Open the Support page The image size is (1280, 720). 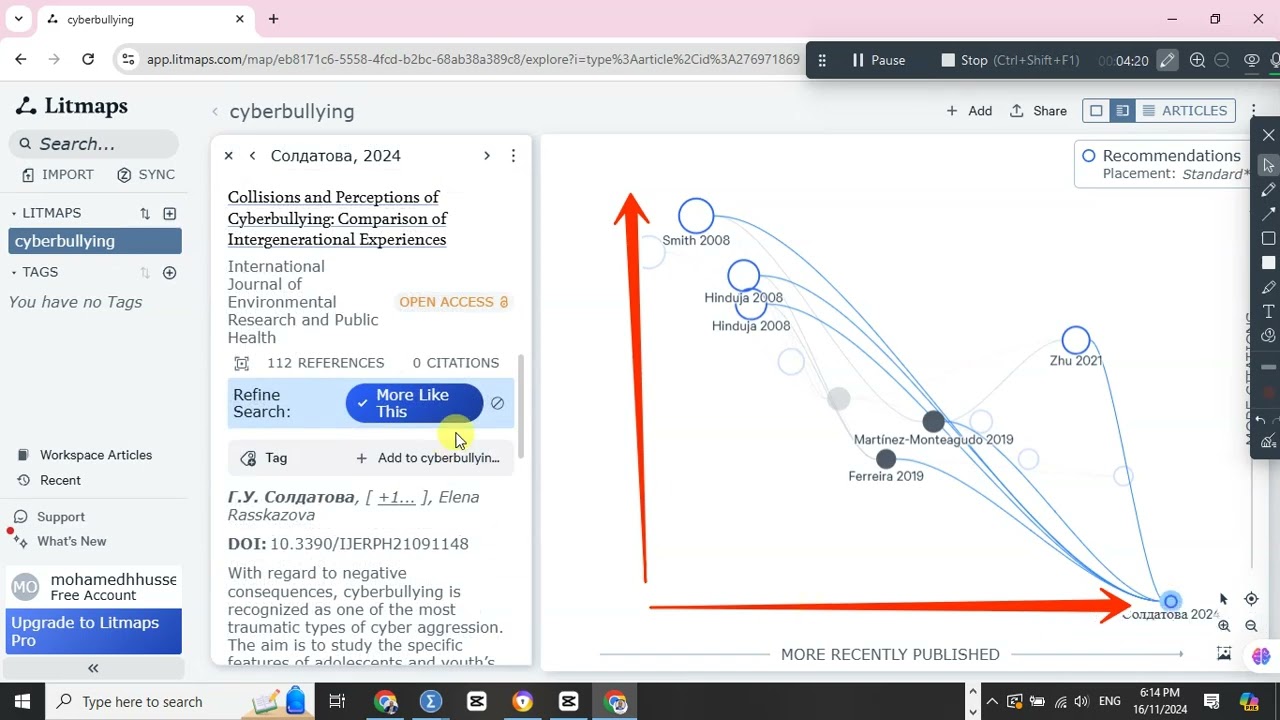coord(49,517)
